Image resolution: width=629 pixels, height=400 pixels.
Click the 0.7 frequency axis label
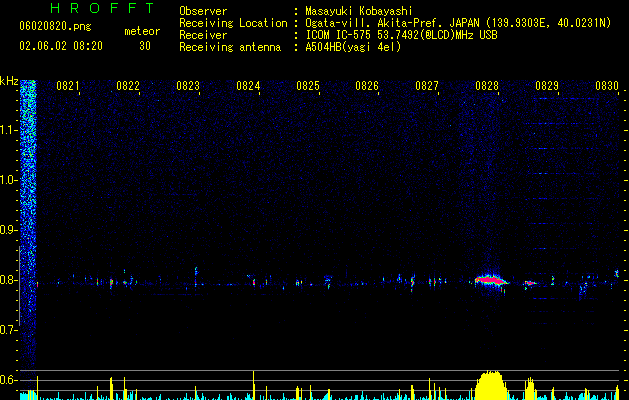coord(9,330)
